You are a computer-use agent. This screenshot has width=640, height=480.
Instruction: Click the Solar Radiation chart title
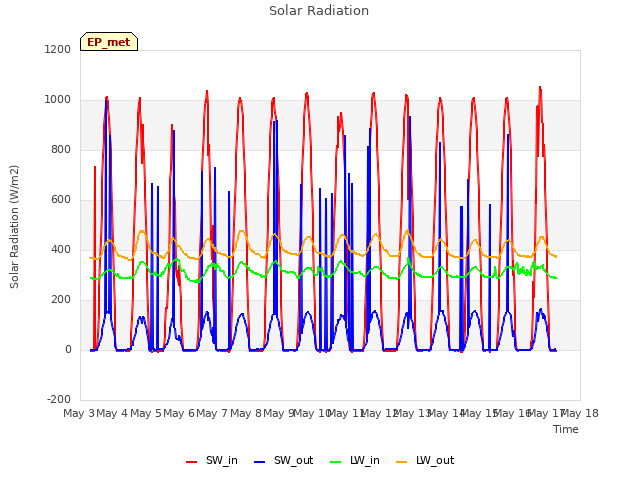(x=319, y=11)
